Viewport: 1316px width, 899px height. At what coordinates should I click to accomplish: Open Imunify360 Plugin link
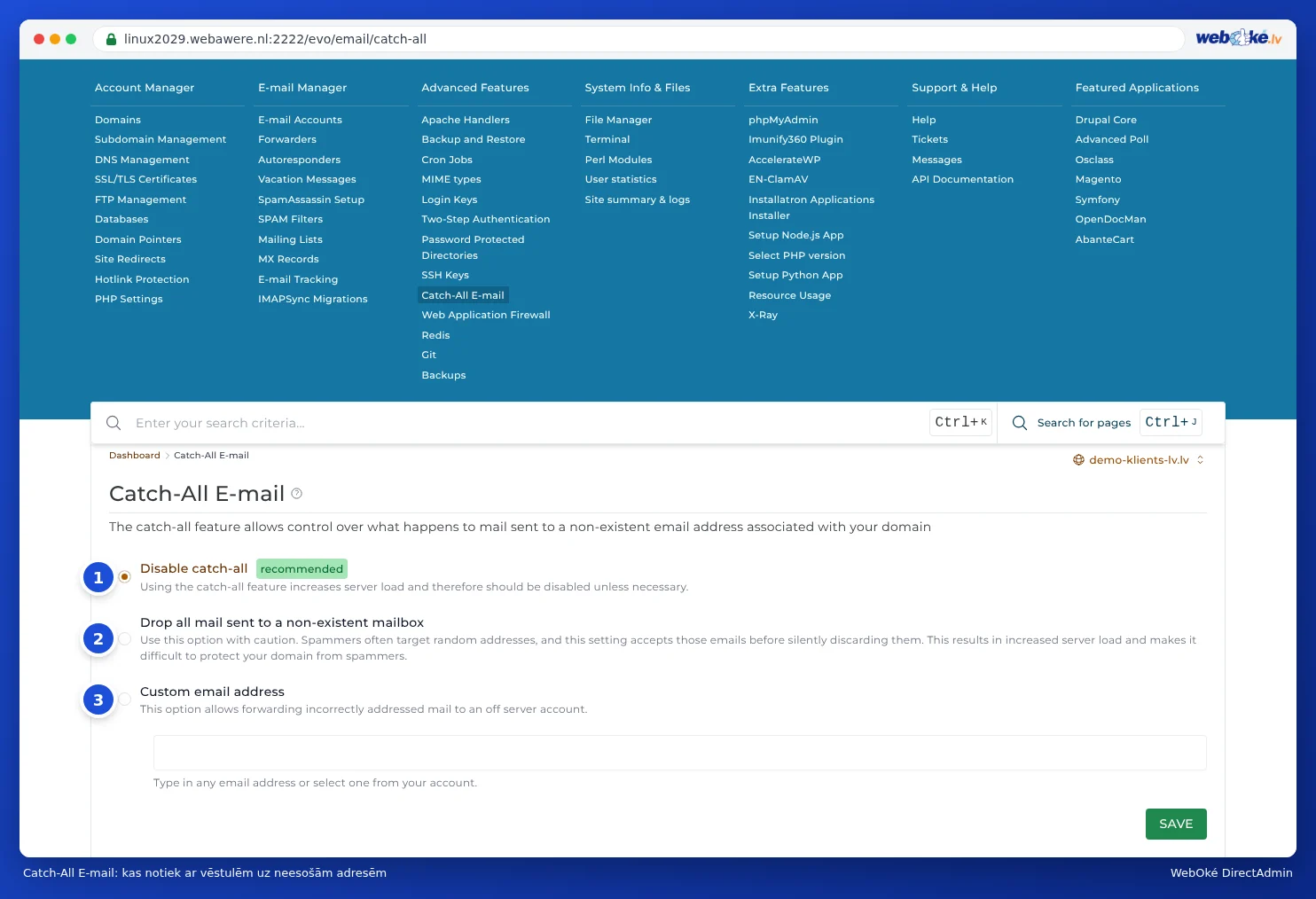coord(795,139)
